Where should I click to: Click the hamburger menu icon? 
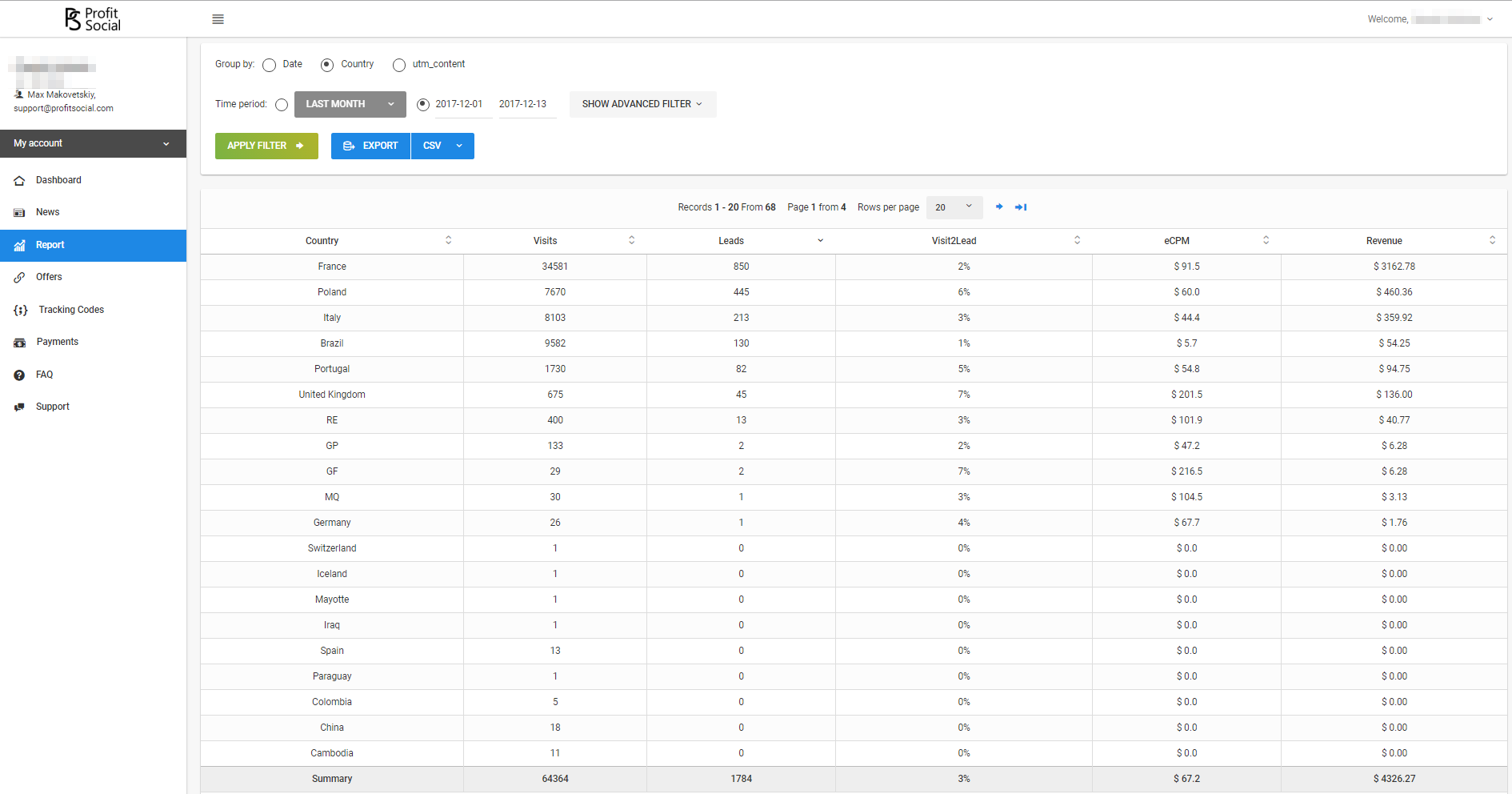[218, 19]
